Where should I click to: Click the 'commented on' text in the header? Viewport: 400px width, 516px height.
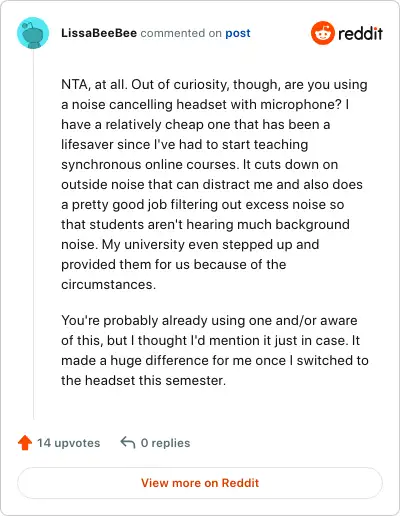point(181,33)
